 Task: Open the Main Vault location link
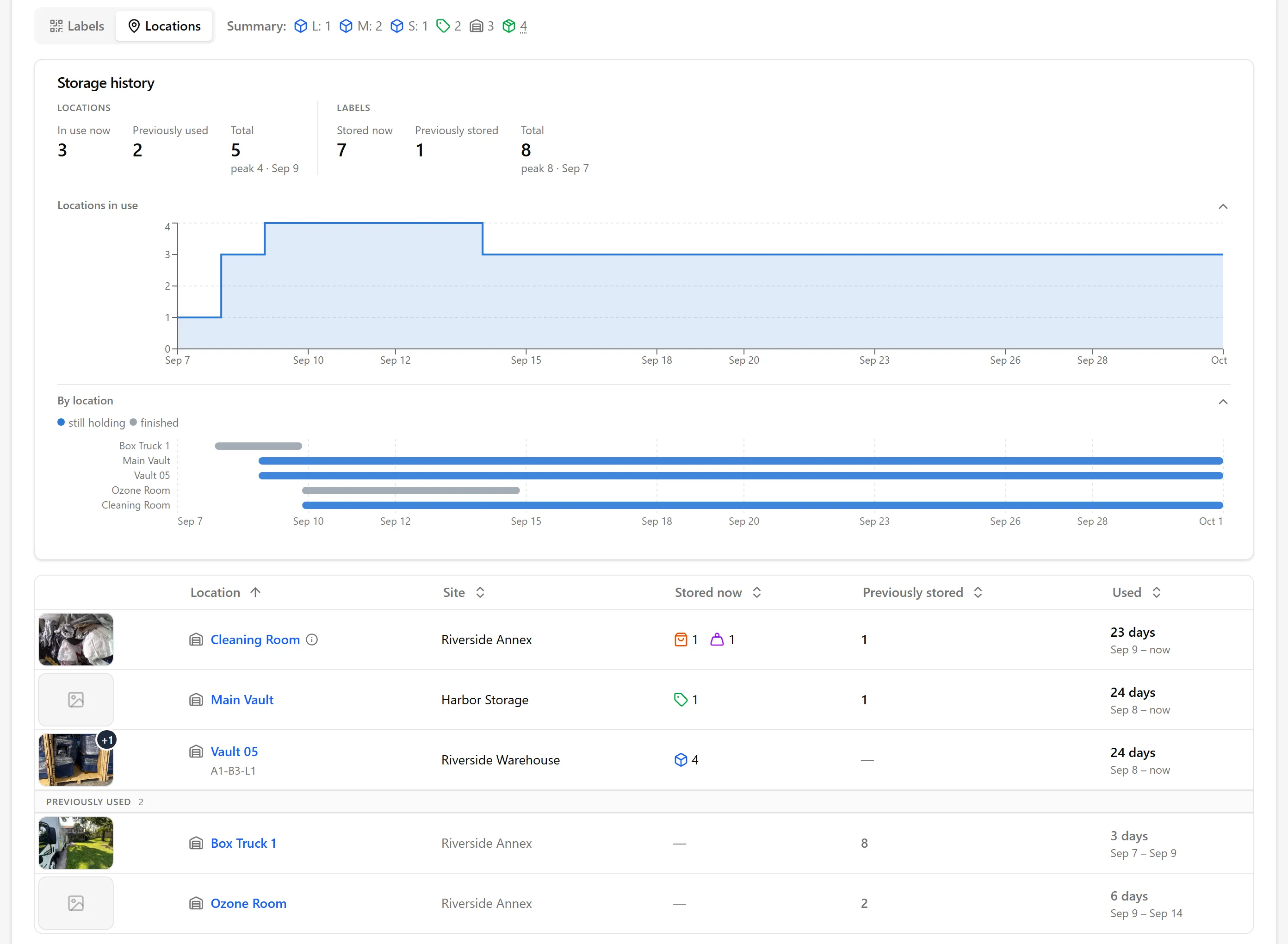point(242,699)
